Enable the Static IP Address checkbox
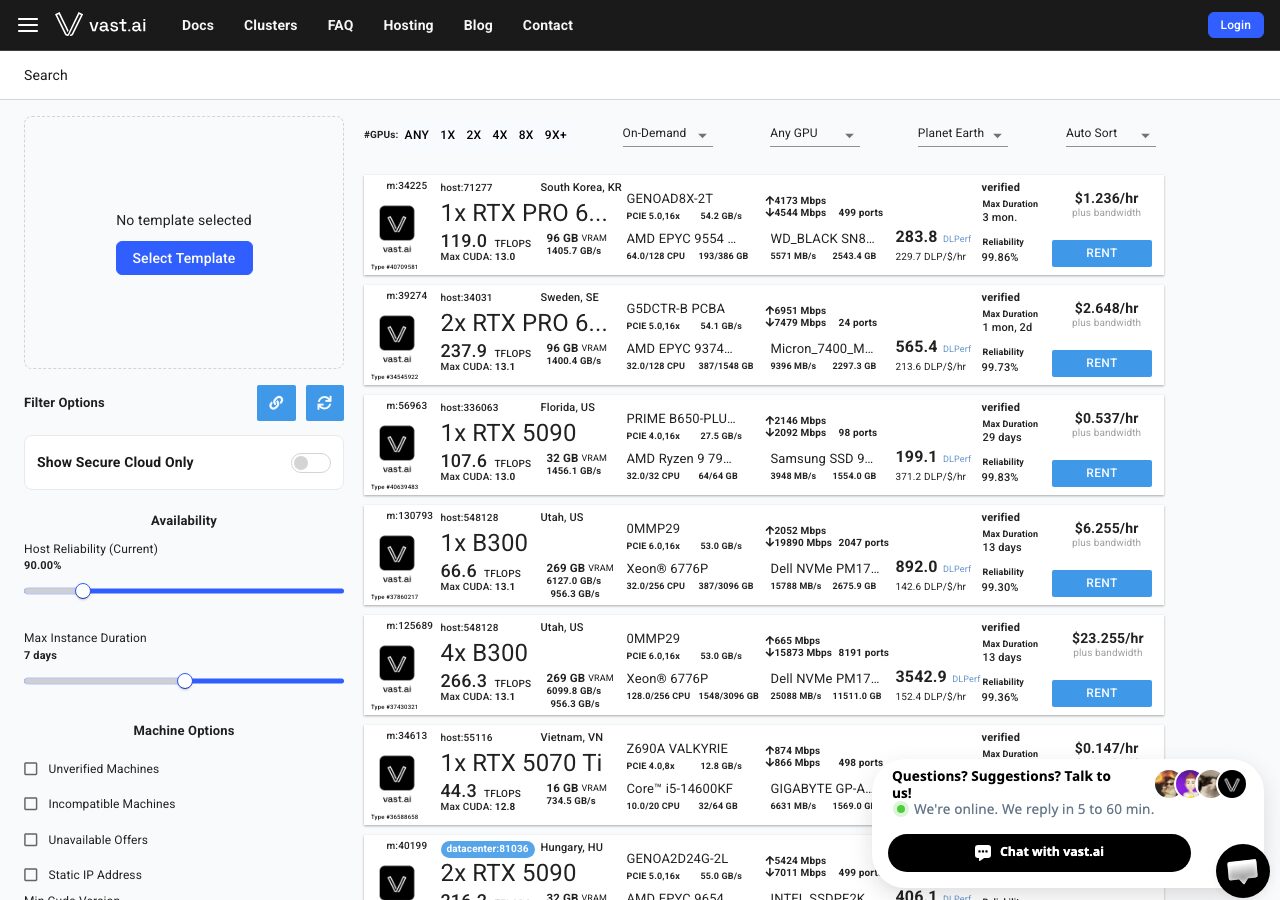The image size is (1280, 900). click(x=31, y=875)
